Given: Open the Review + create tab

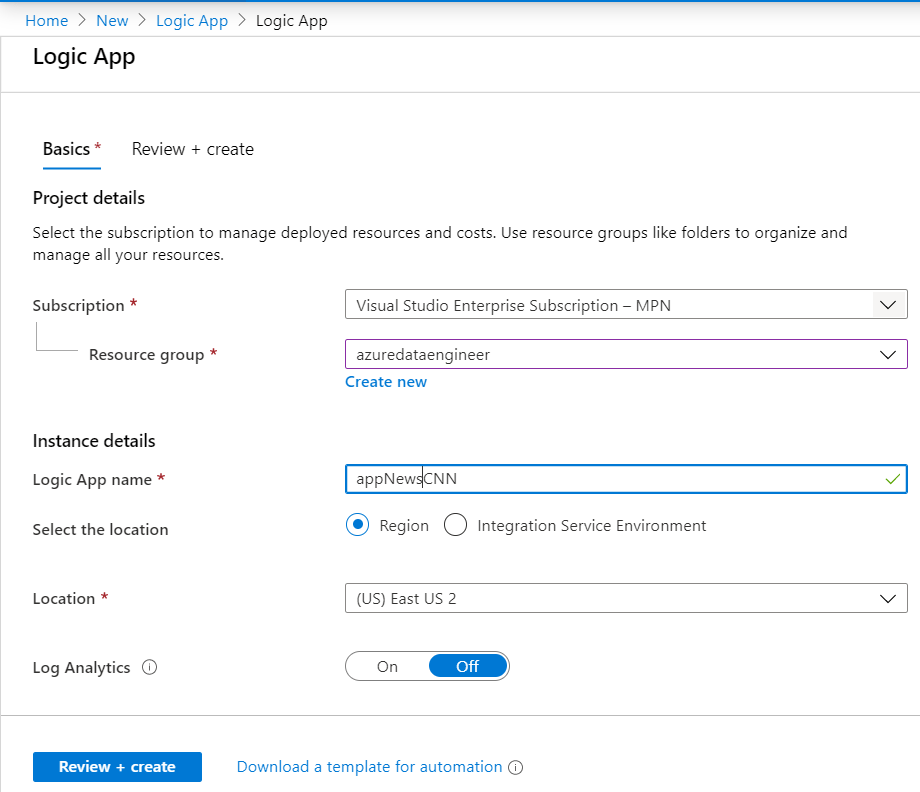Looking at the screenshot, I should pyautogui.click(x=192, y=149).
